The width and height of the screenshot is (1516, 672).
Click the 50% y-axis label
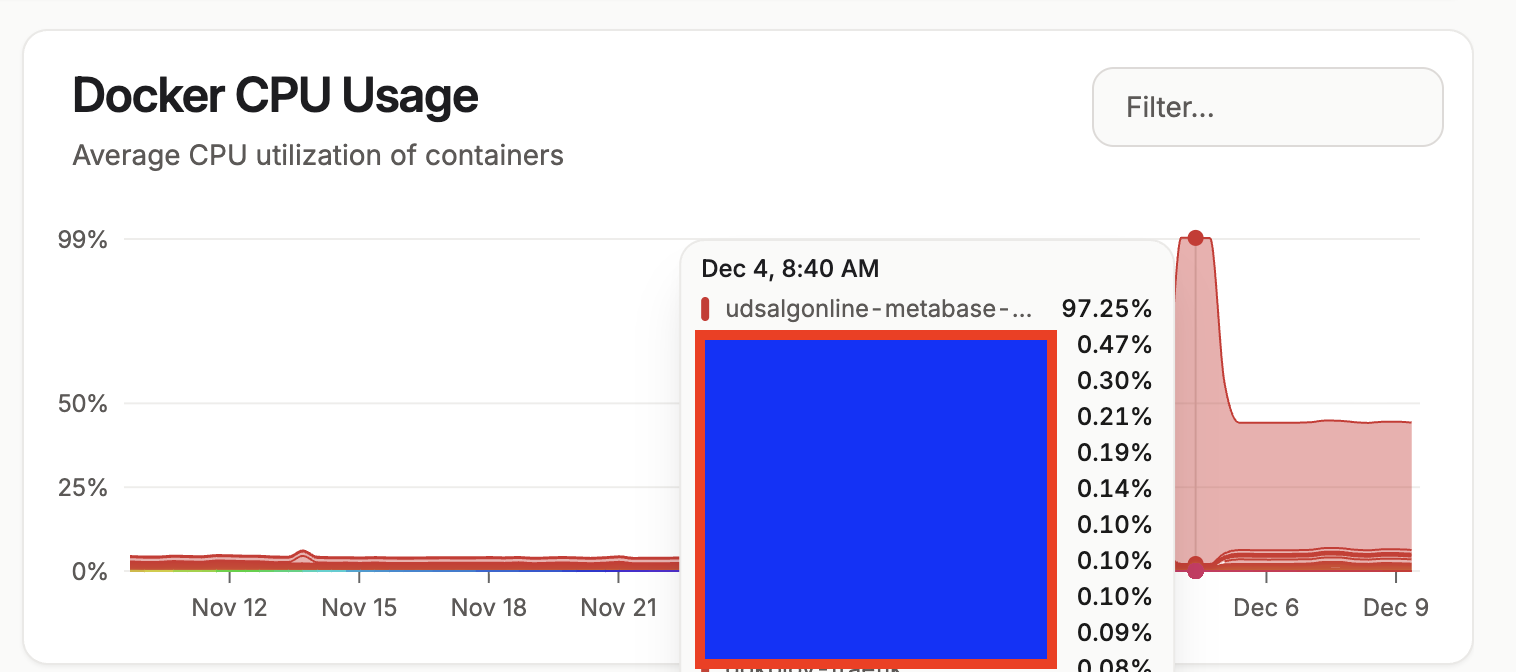85,404
